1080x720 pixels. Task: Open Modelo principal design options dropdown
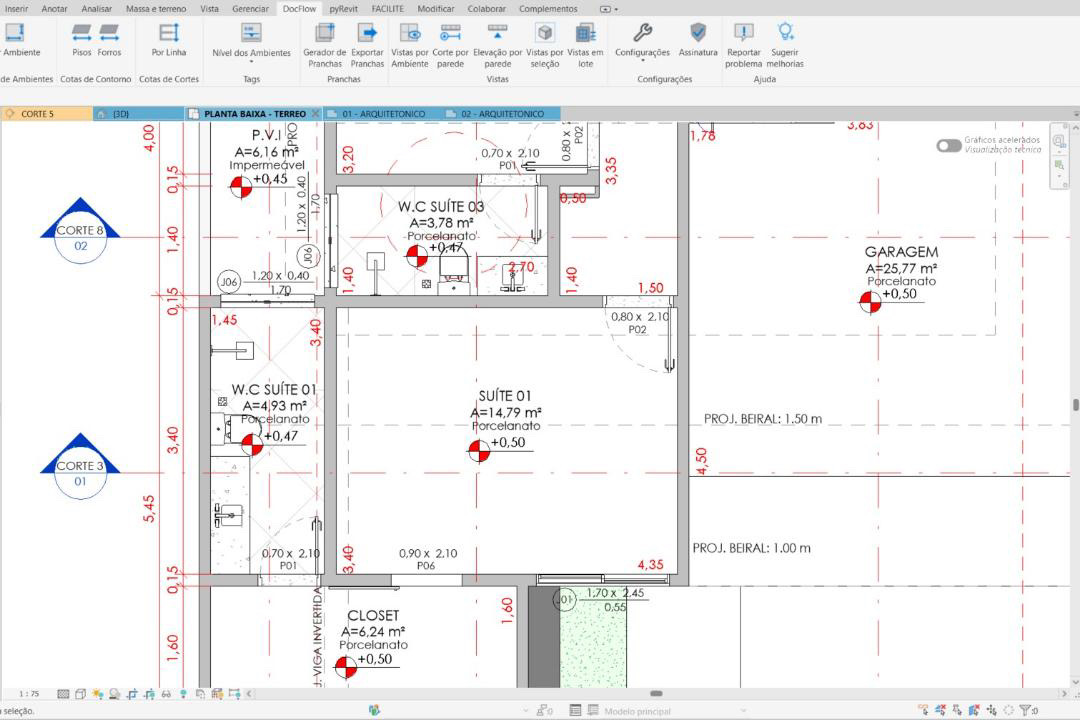coord(673,711)
